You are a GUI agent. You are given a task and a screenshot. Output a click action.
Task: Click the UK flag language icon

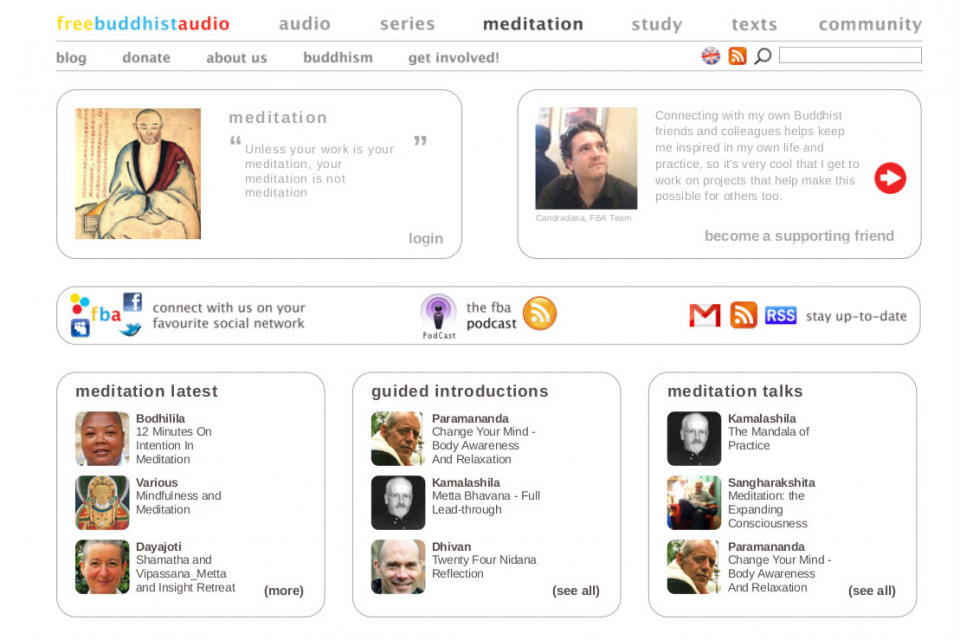710,56
